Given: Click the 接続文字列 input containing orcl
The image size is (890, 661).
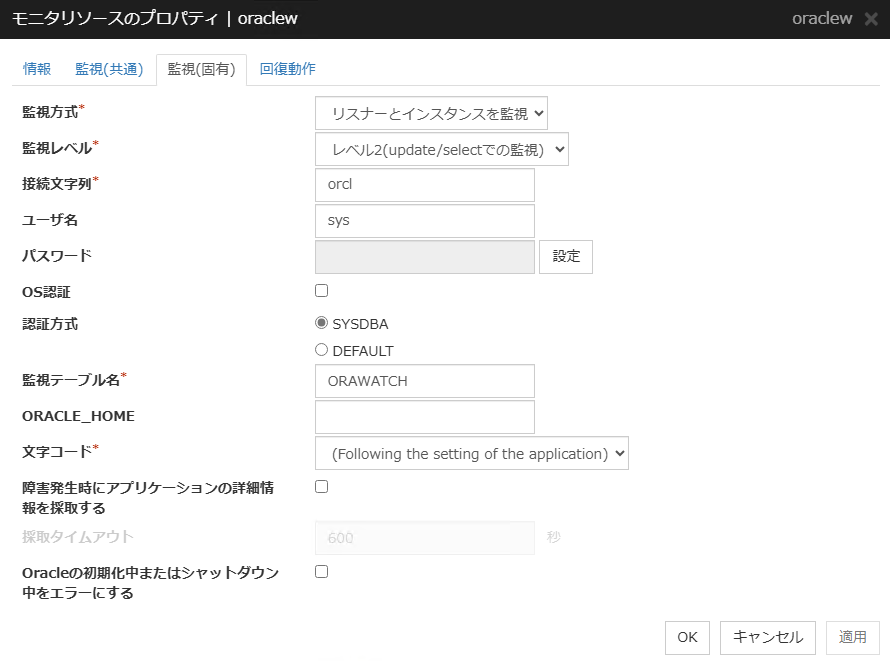Looking at the screenshot, I should point(424,185).
